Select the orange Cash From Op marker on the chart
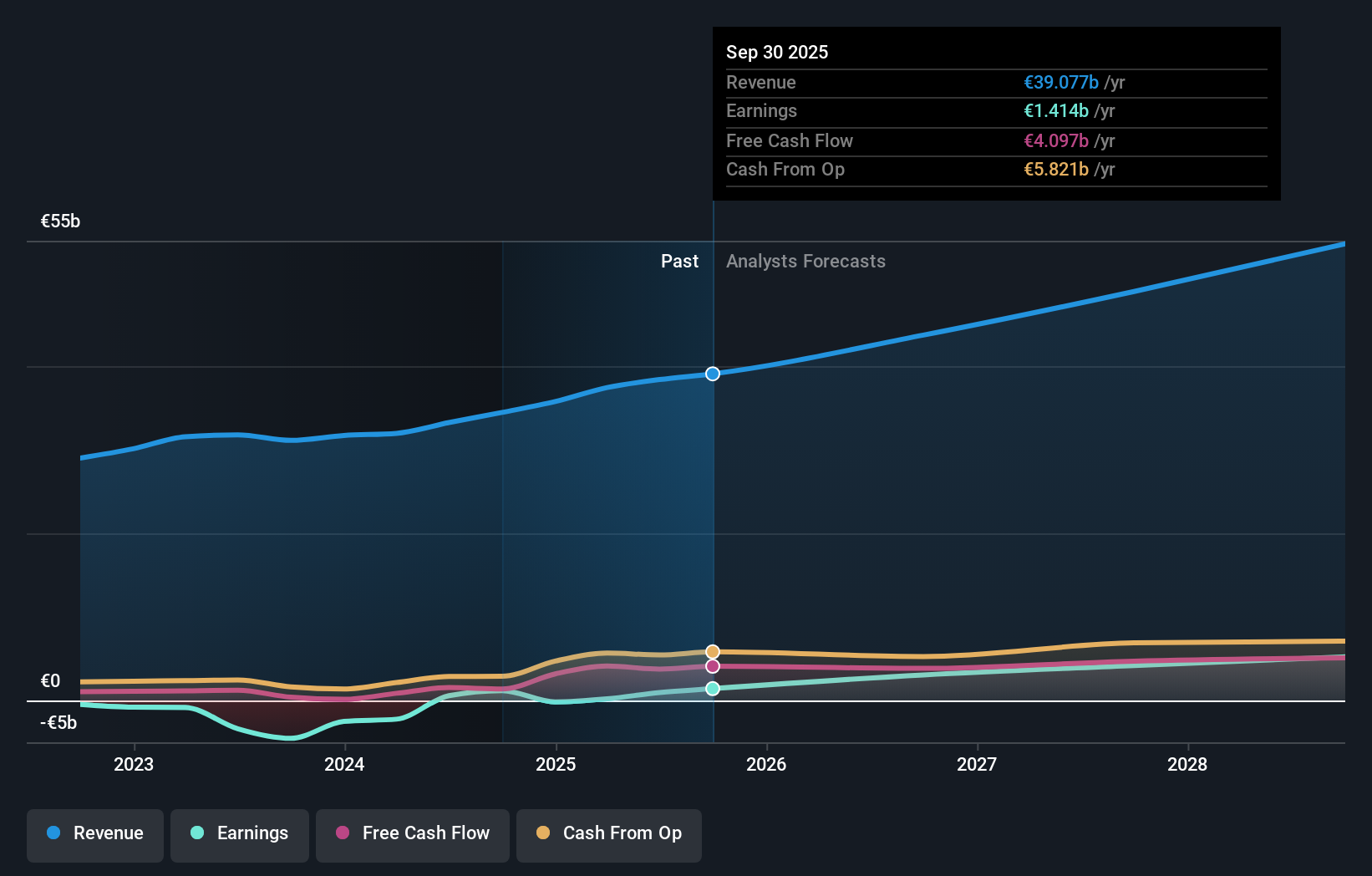Viewport: 1372px width, 876px height. (712, 649)
